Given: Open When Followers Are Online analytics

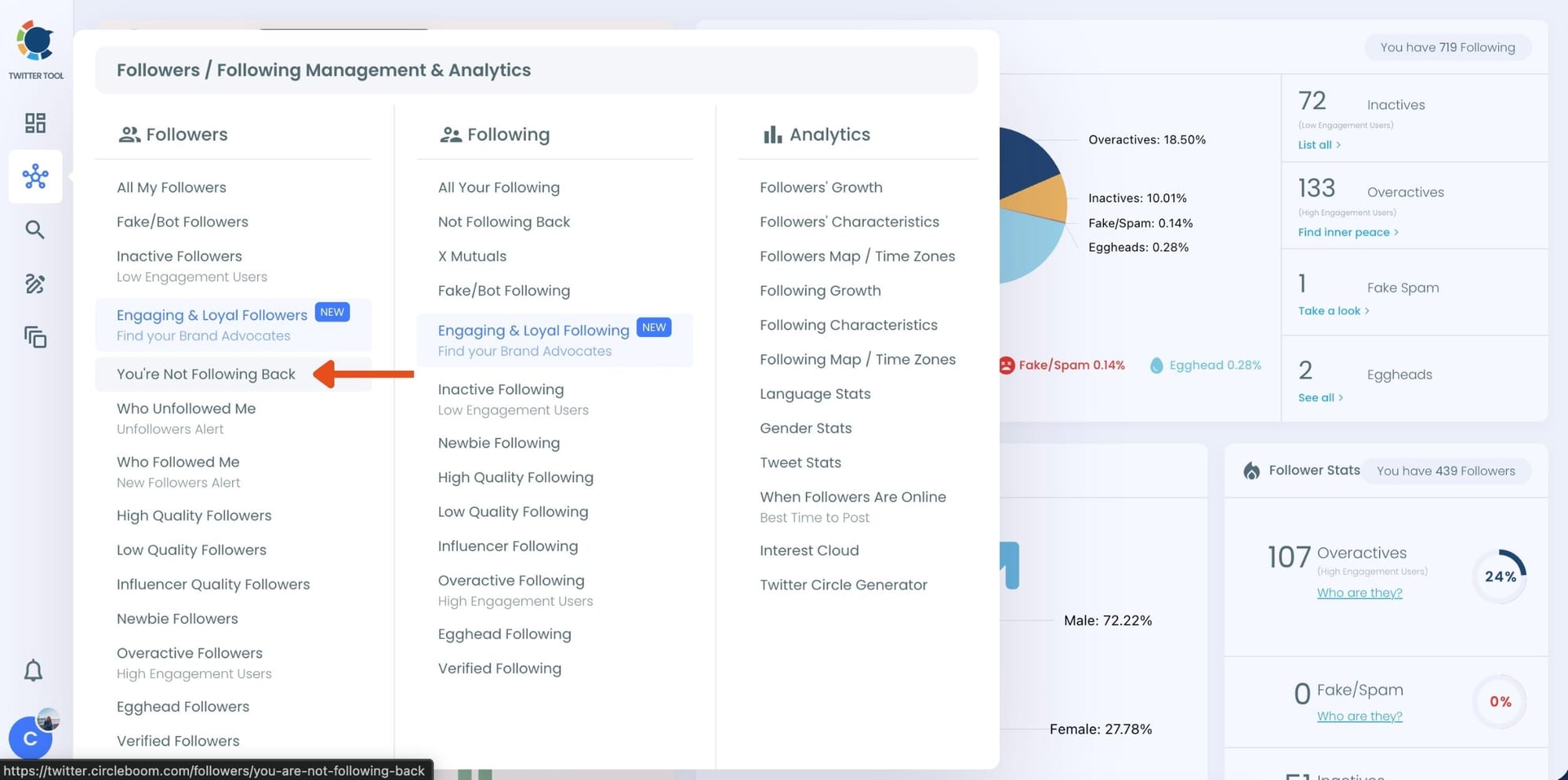Looking at the screenshot, I should pos(852,497).
